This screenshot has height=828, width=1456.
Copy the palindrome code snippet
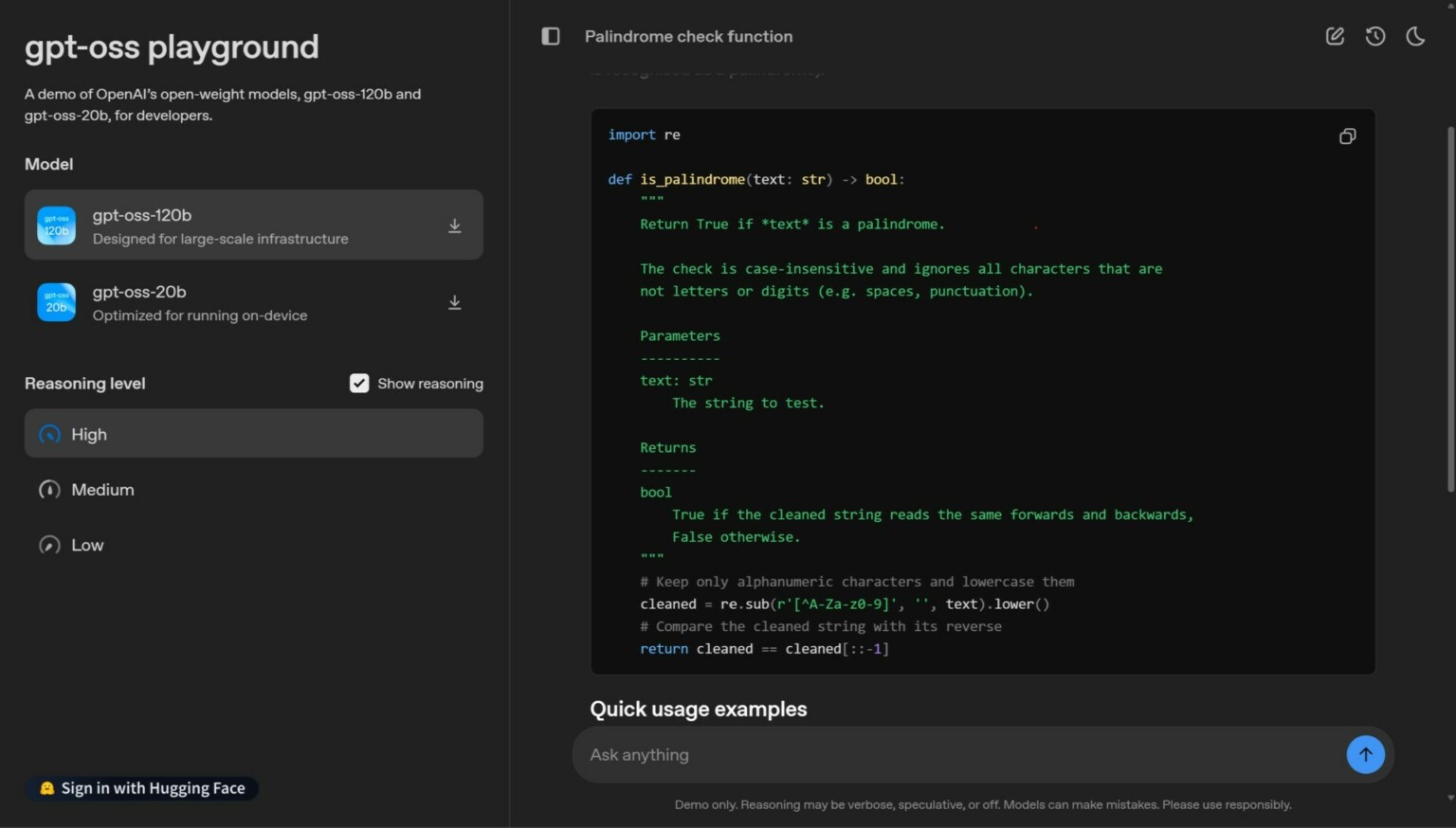1347,135
